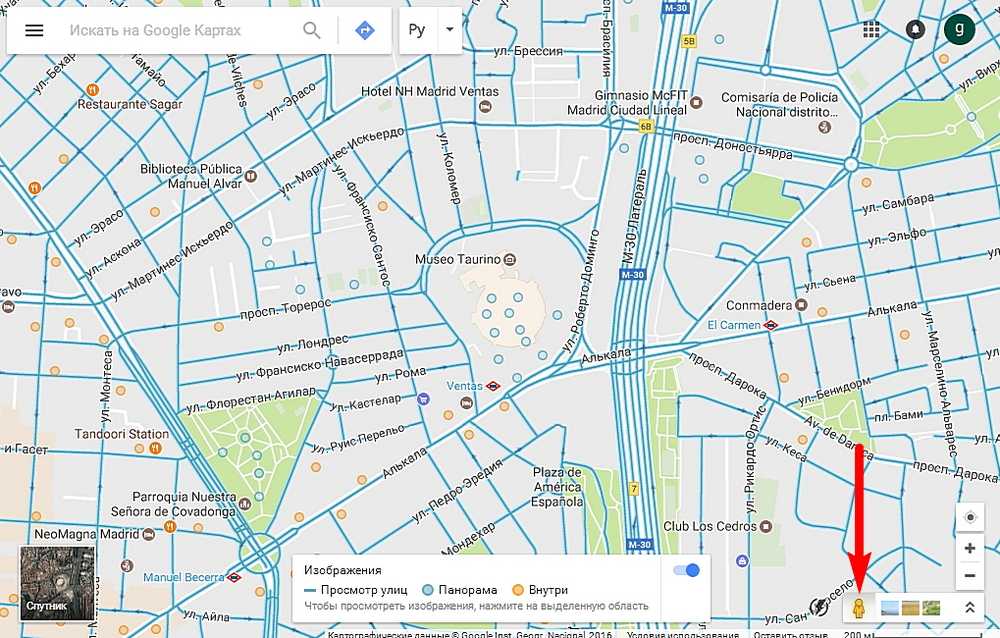Turn off the Изображения imagery switch
Viewport: 1000px width, 638px height.
(x=686, y=570)
